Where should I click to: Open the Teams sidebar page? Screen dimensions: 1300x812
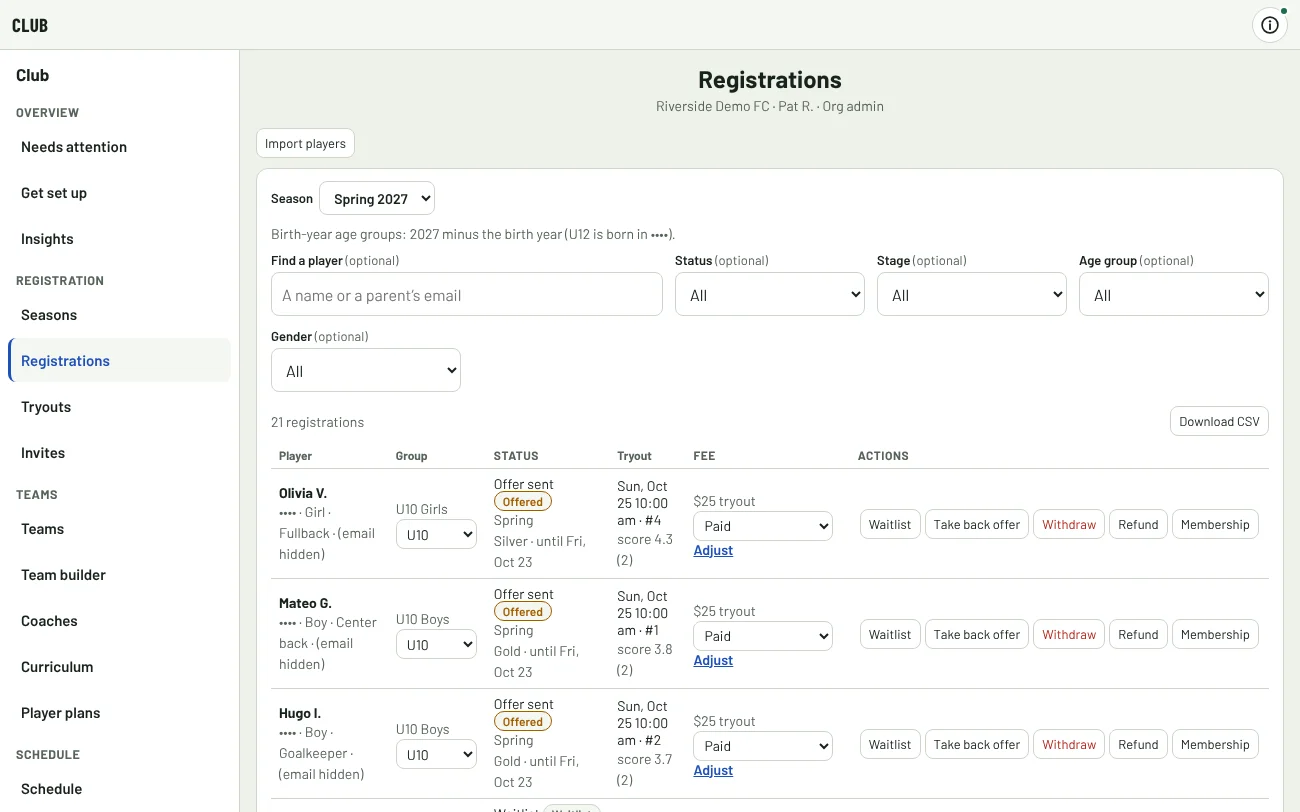(119, 529)
